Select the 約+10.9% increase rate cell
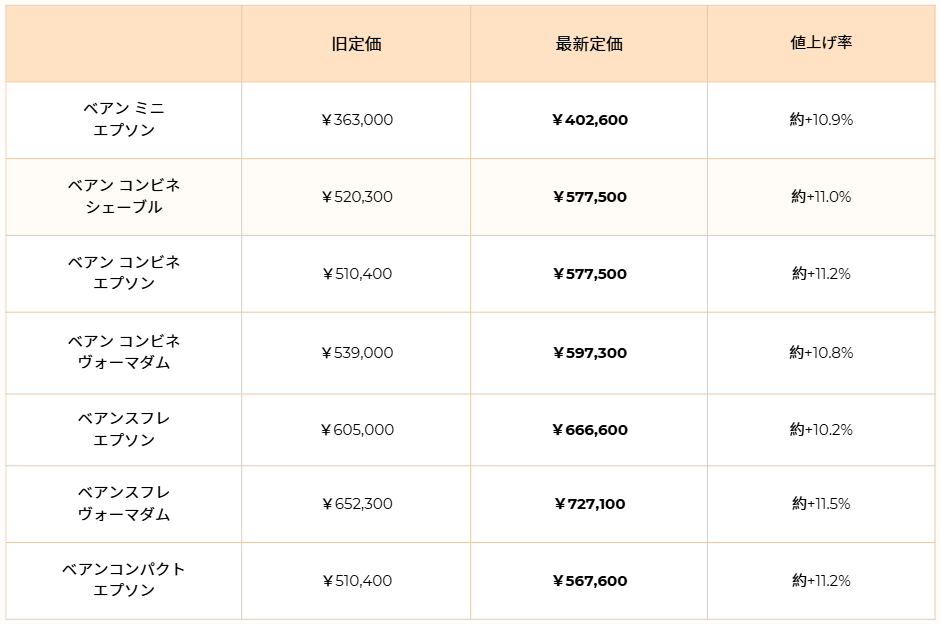 click(x=821, y=120)
